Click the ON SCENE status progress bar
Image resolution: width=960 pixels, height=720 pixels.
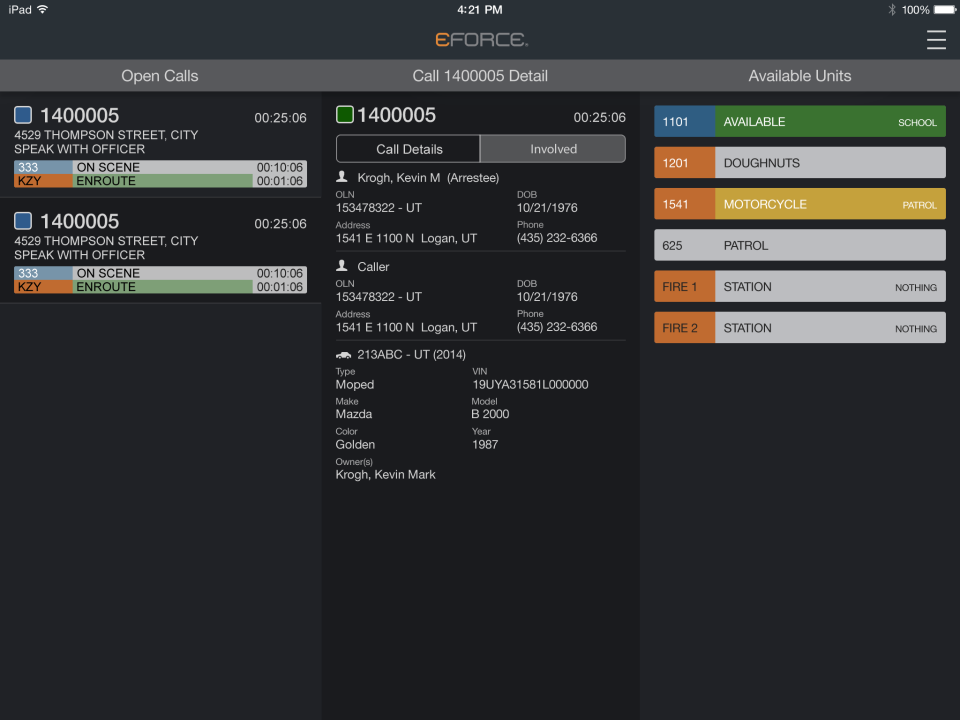[x=160, y=167]
